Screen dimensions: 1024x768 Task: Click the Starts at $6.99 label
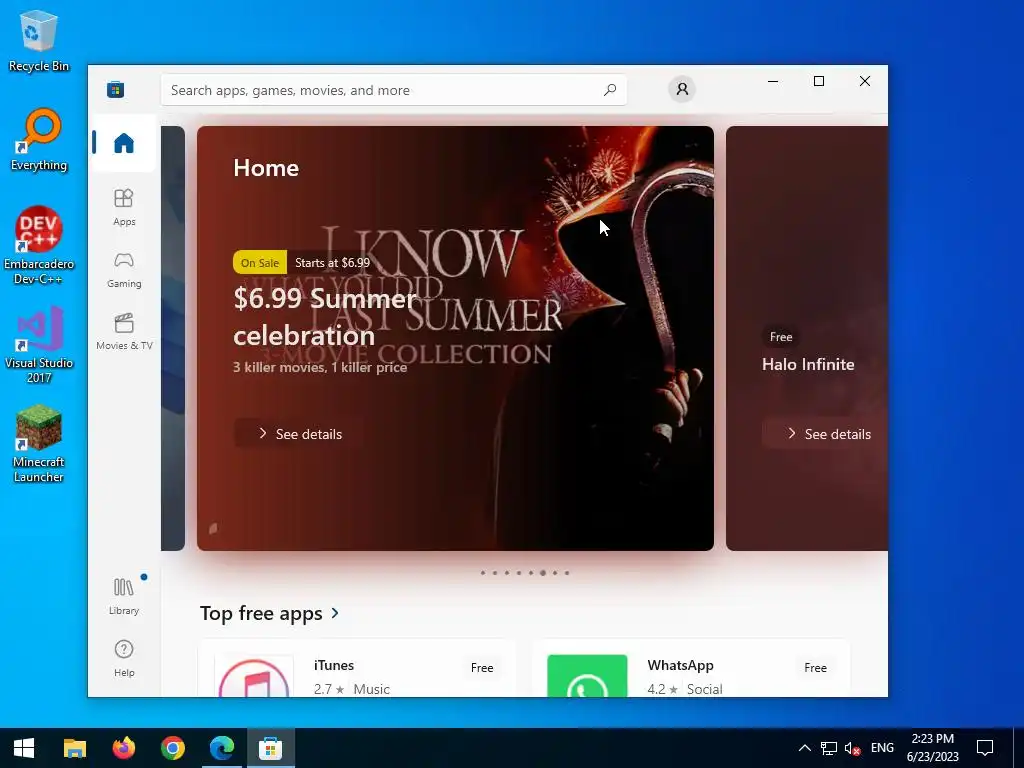(332, 263)
